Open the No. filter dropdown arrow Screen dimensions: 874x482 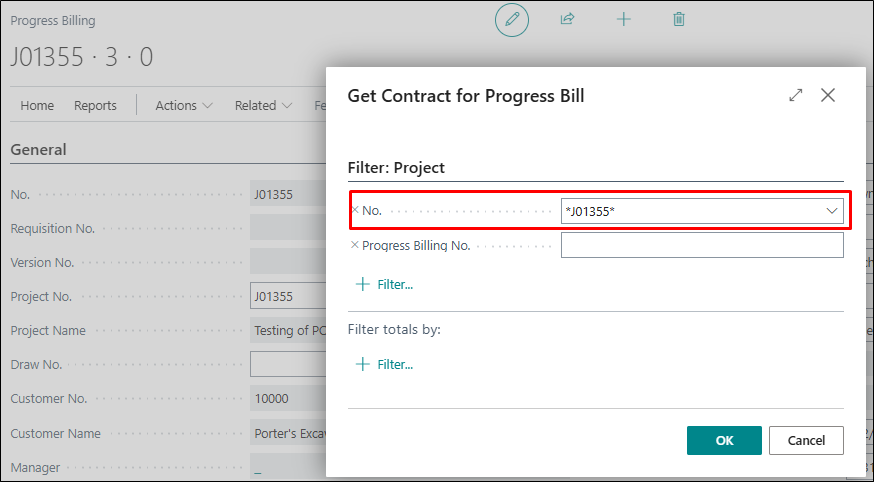tap(831, 211)
